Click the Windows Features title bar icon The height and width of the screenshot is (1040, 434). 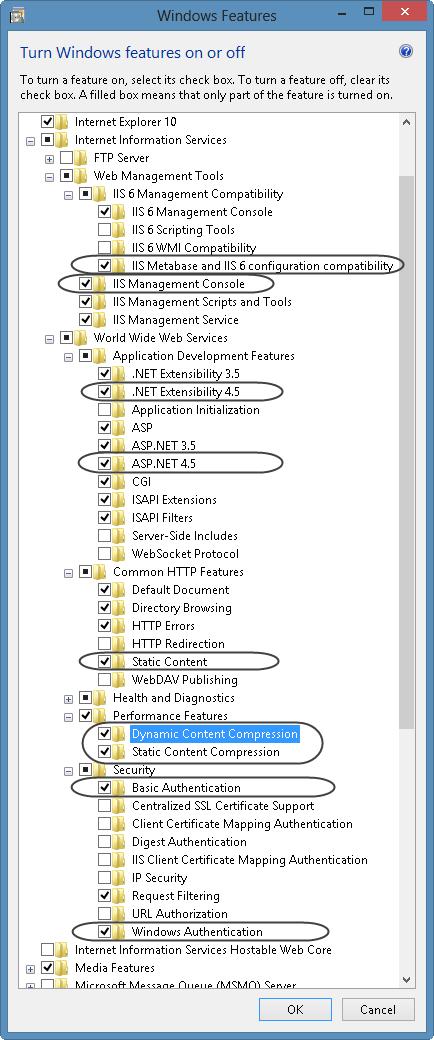click(18, 13)
